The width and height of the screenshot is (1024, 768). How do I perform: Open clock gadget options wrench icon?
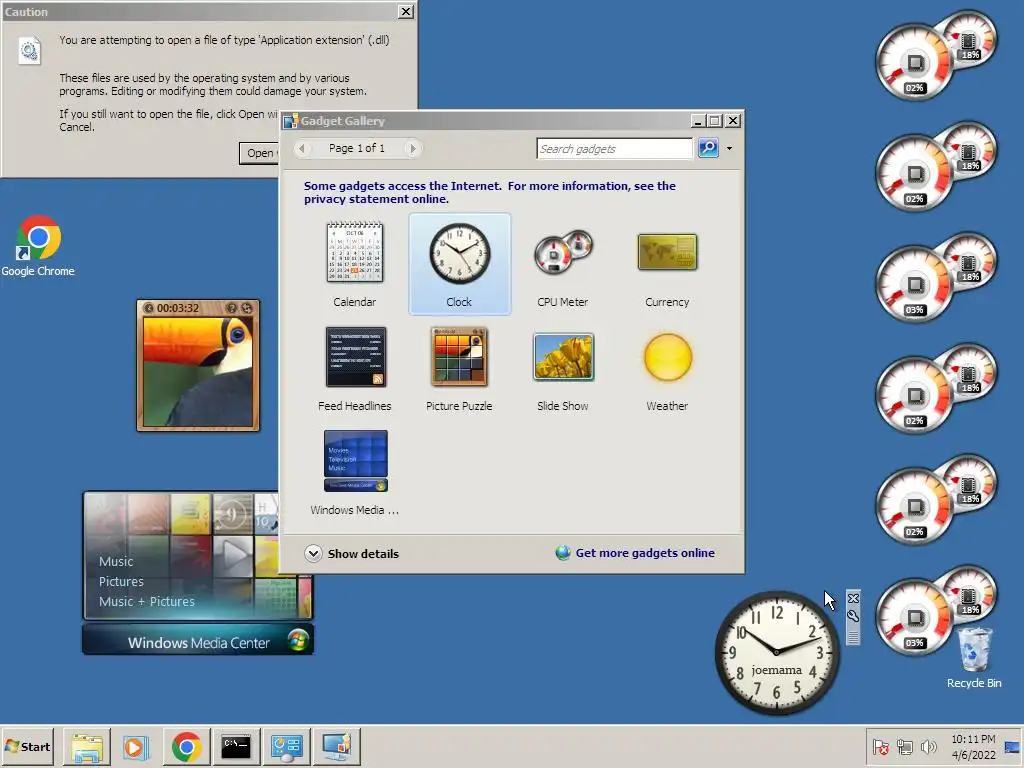click(x=853, y=615)
